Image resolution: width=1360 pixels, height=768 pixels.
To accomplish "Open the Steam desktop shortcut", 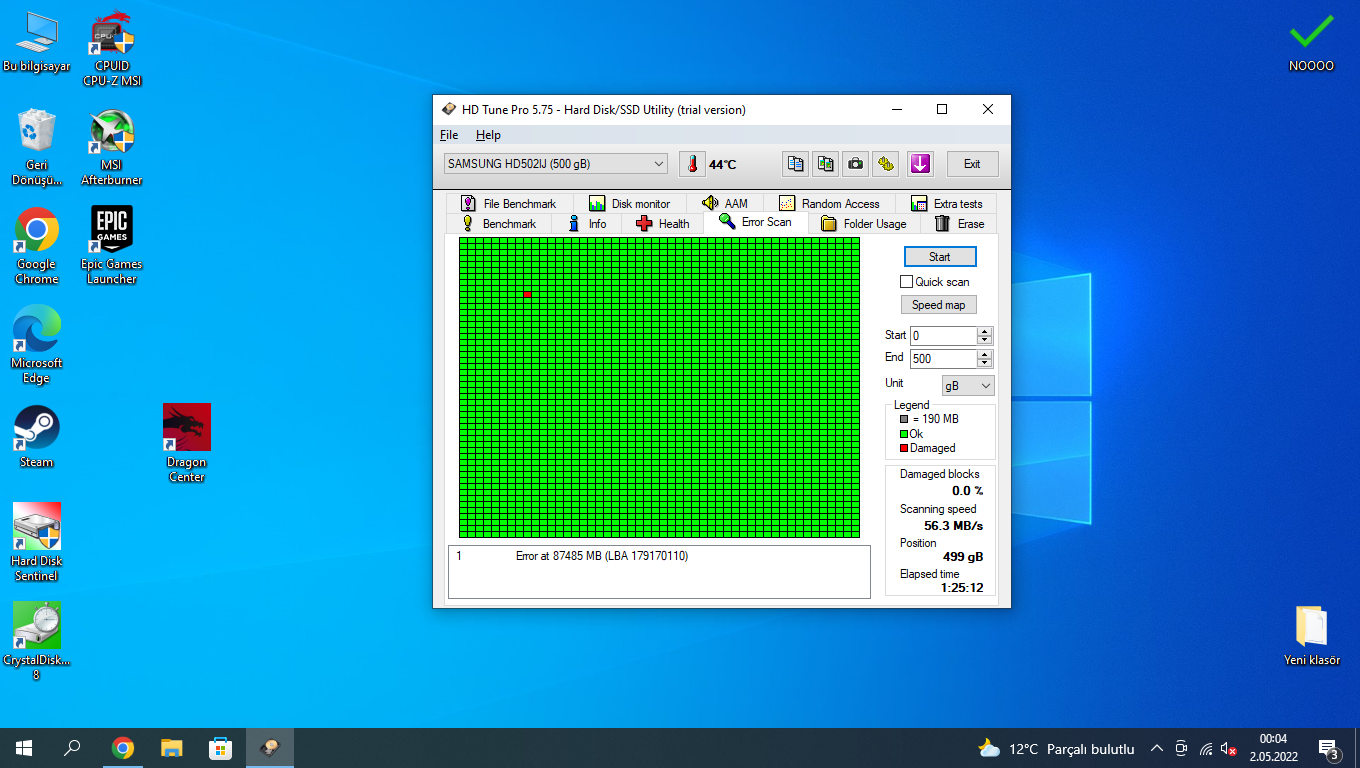I will [x=37, y=437].
